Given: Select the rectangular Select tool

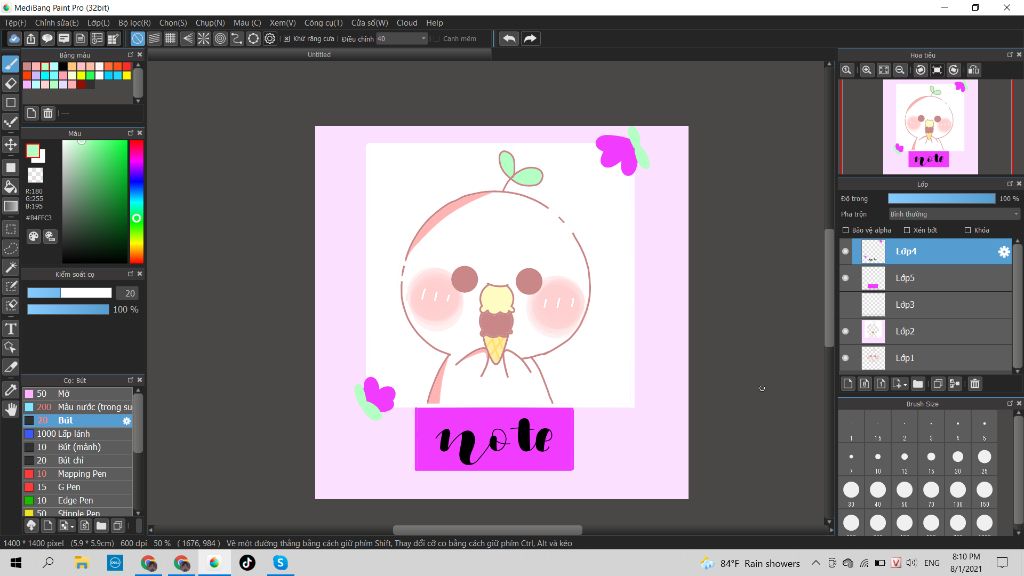Looking at the screenshot, I should pyautogui.click(x=10, y=229).
